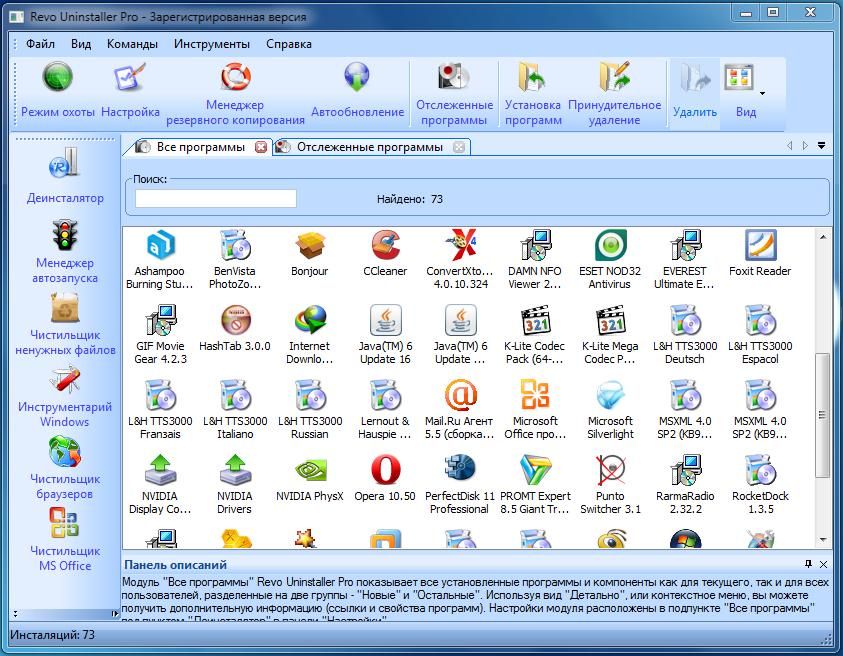Select NVIDIA PhysX program icon
Image resolution: width=843 pixels, height=656 pixels.
pos(310,470)
